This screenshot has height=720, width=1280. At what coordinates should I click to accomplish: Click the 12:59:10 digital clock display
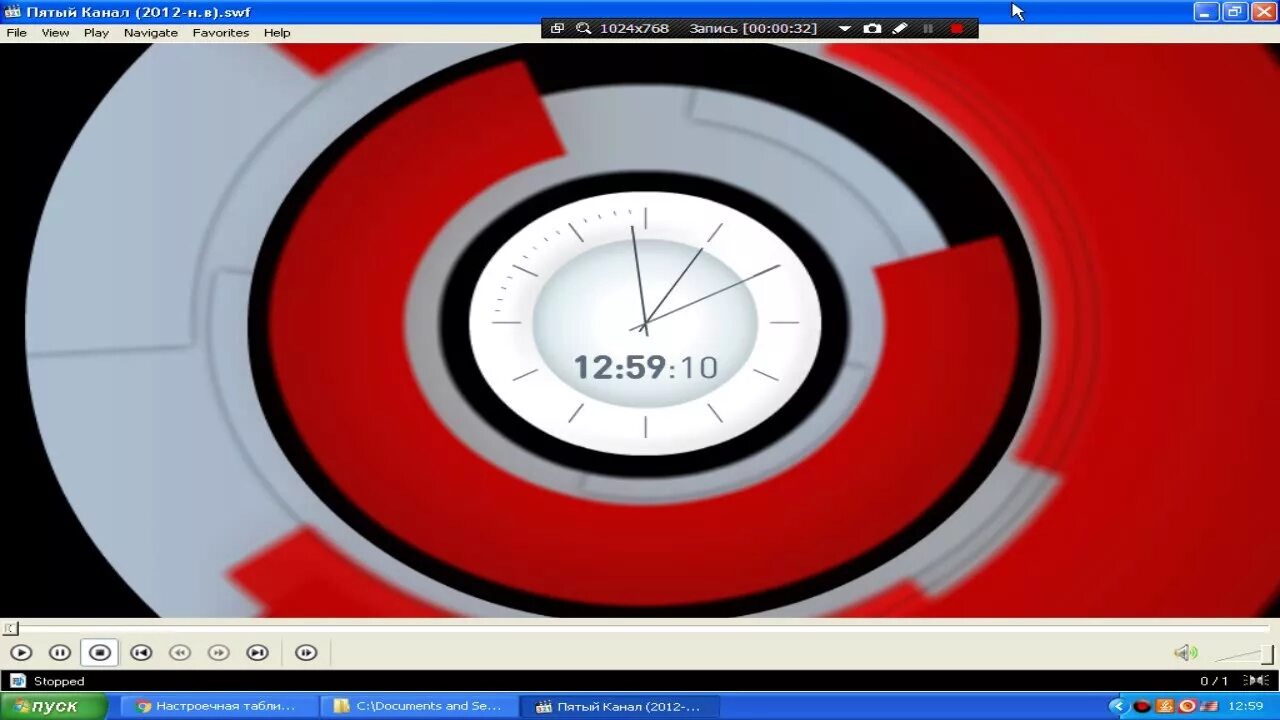pyautogui.click(x=645, y=367)
